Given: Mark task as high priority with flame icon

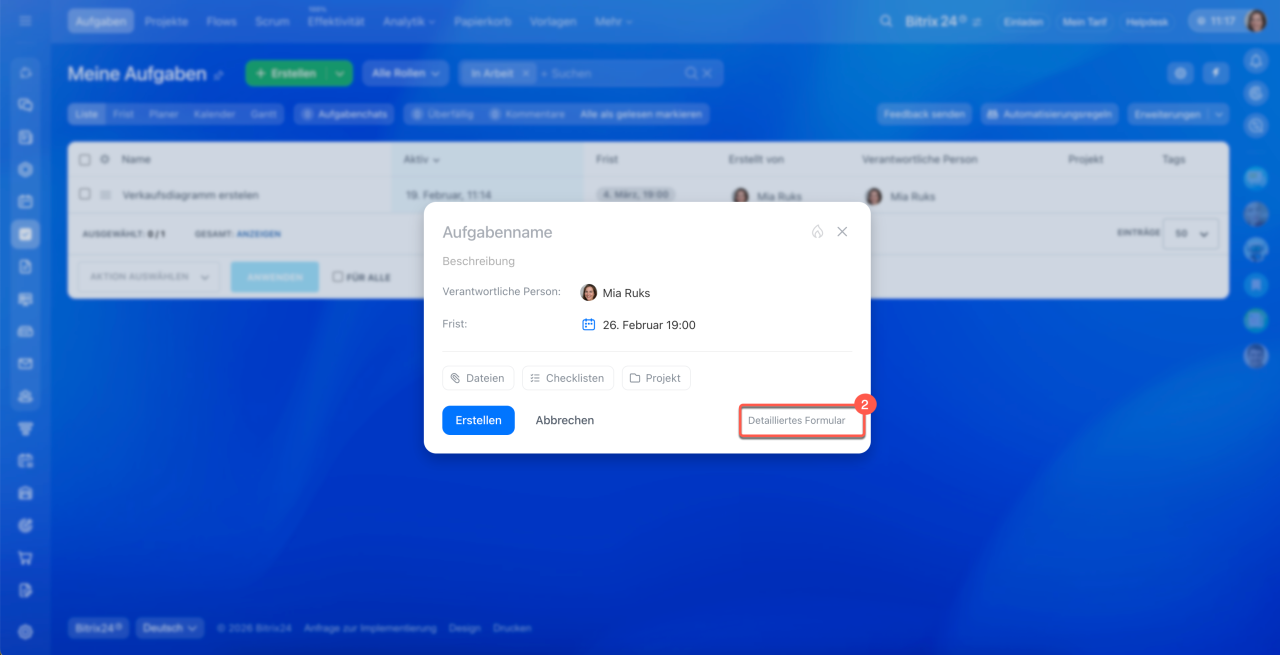Looking at the screenshot, I should pyautogui.click(x=817, y=232).
